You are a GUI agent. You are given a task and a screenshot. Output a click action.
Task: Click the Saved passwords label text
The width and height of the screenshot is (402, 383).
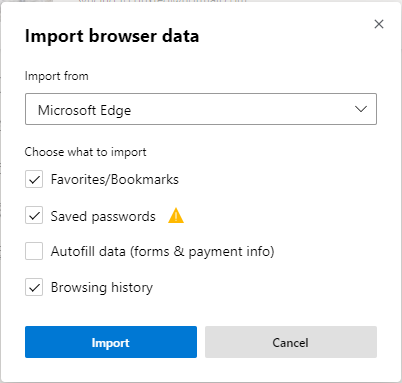pyautogui.click(x=103, y=216)
